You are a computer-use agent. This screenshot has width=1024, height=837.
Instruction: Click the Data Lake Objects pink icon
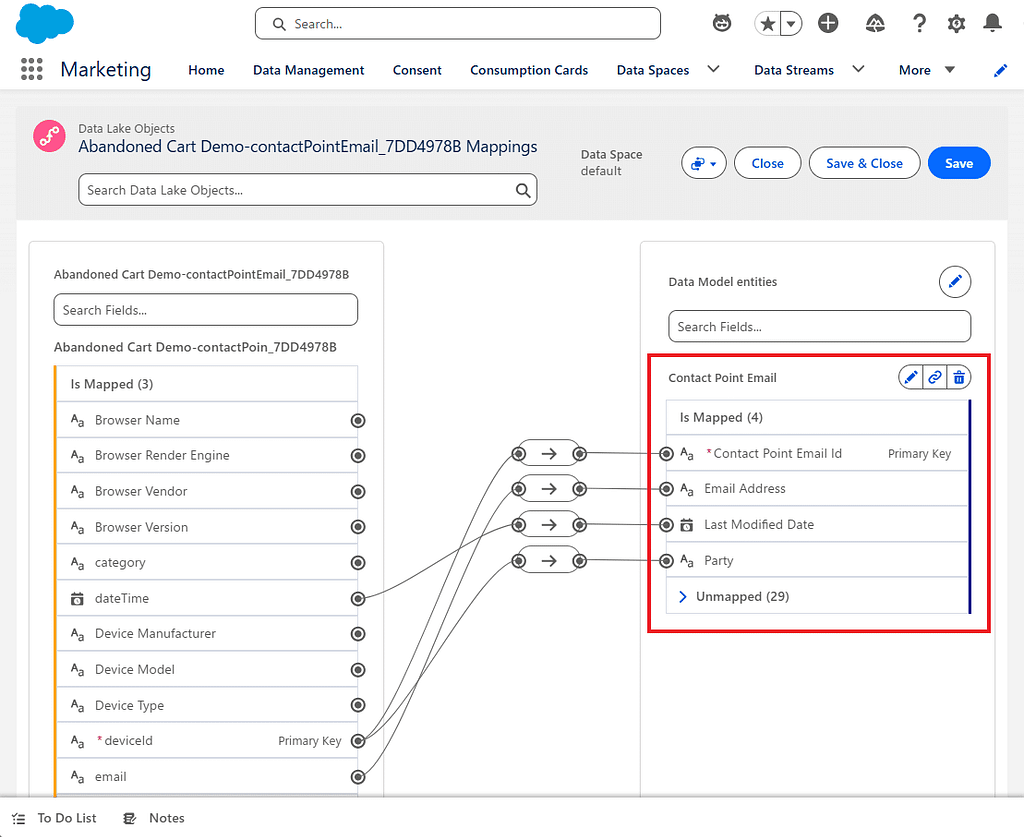[x=50, y=136]
